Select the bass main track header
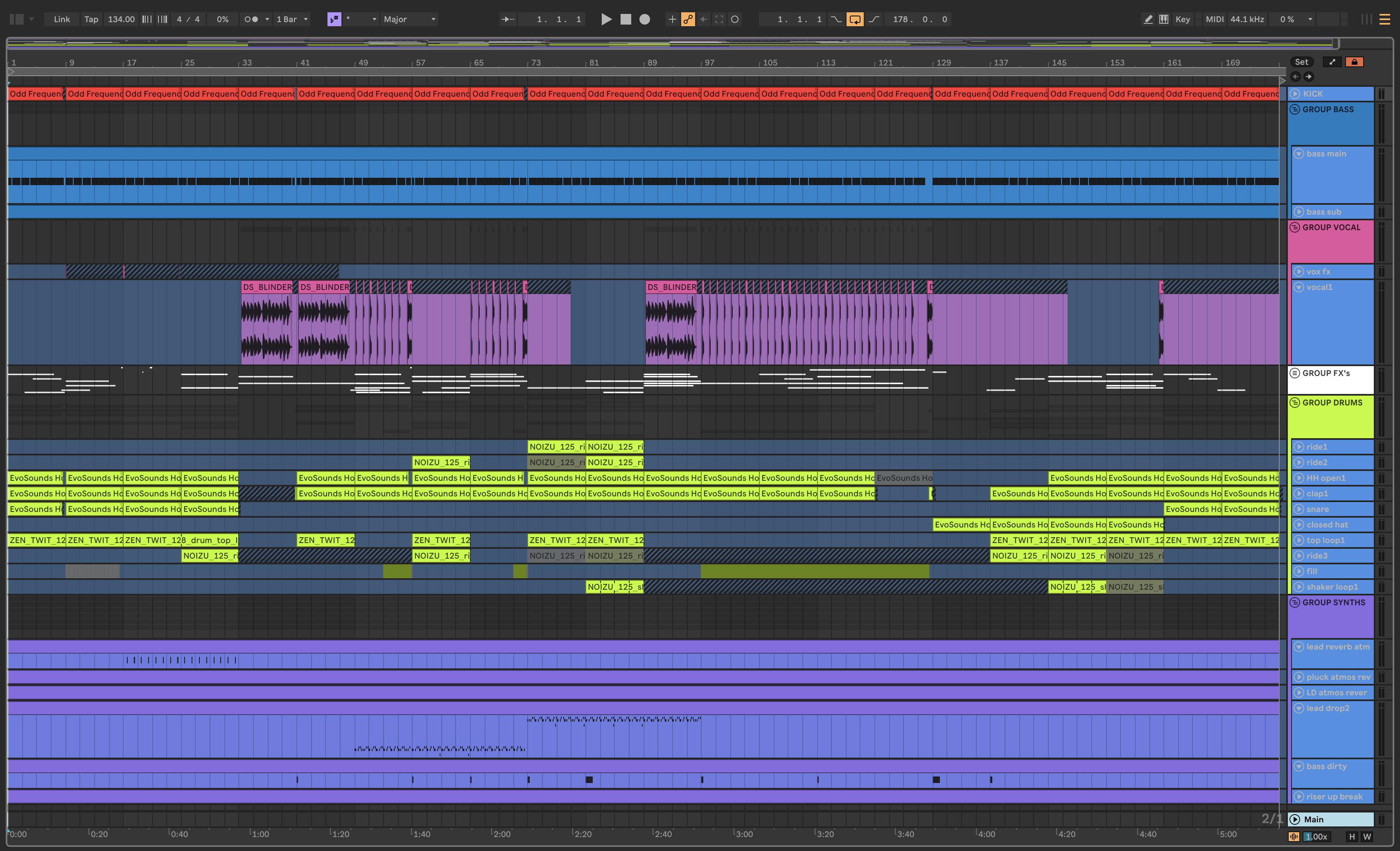Image resolution: width=1400 pixels, height=851 pixels. (x=1326, y=154)
